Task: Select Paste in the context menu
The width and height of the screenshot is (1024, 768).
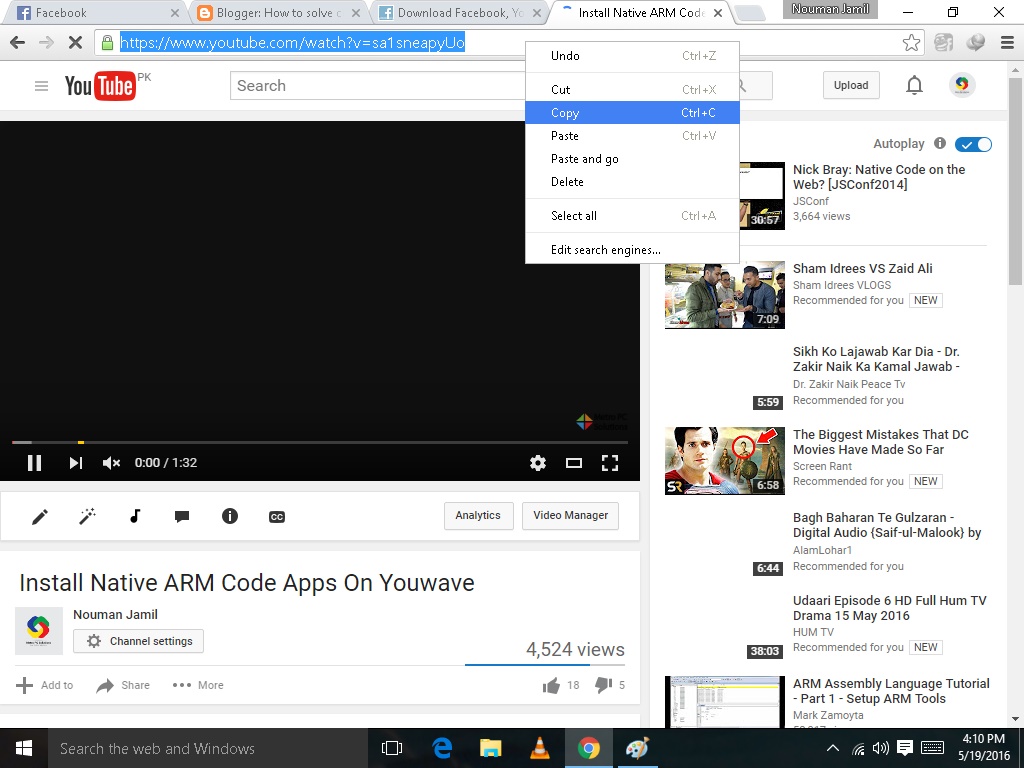Action: click(x=632, y=135)
